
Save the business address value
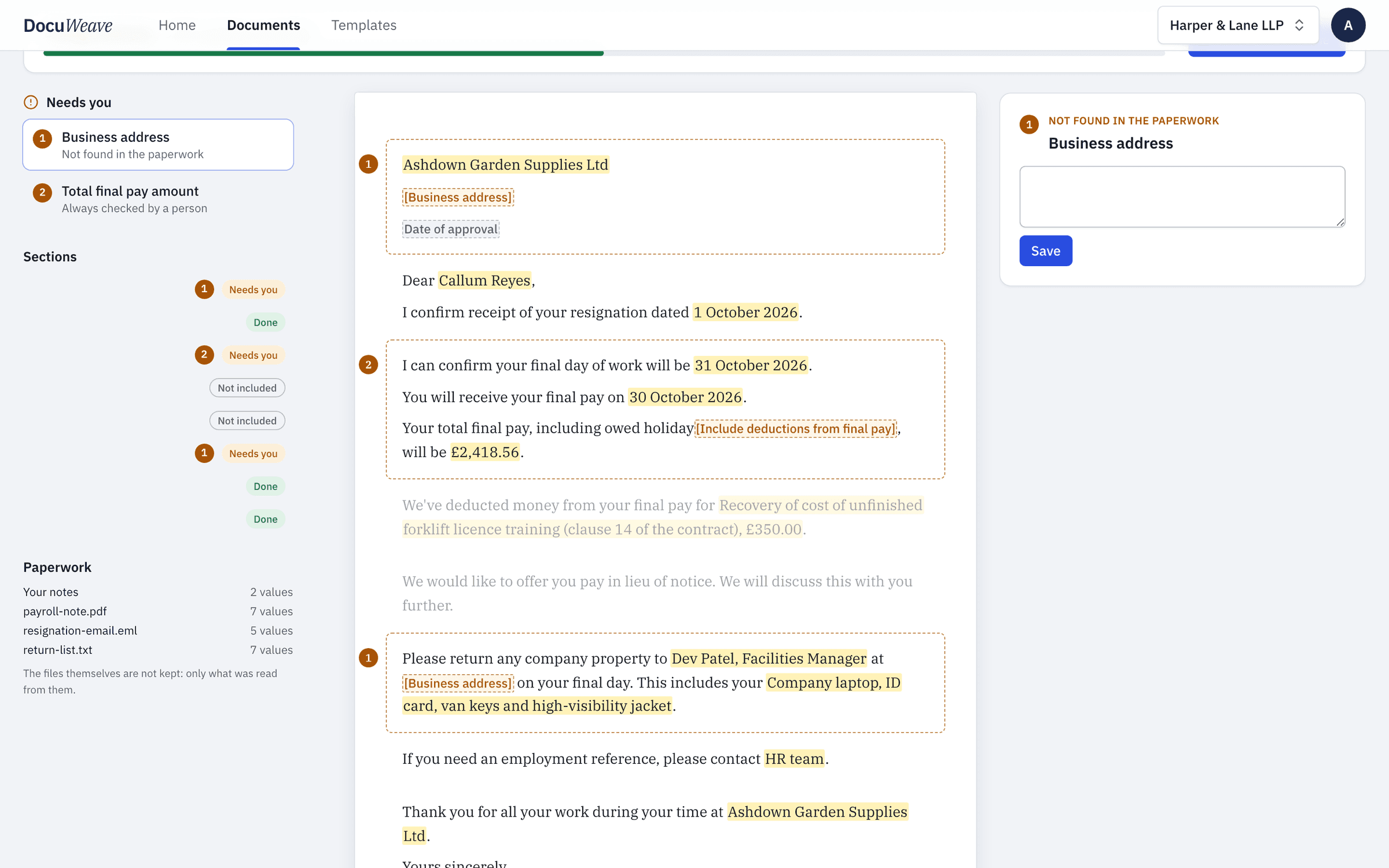(1045, 251)
